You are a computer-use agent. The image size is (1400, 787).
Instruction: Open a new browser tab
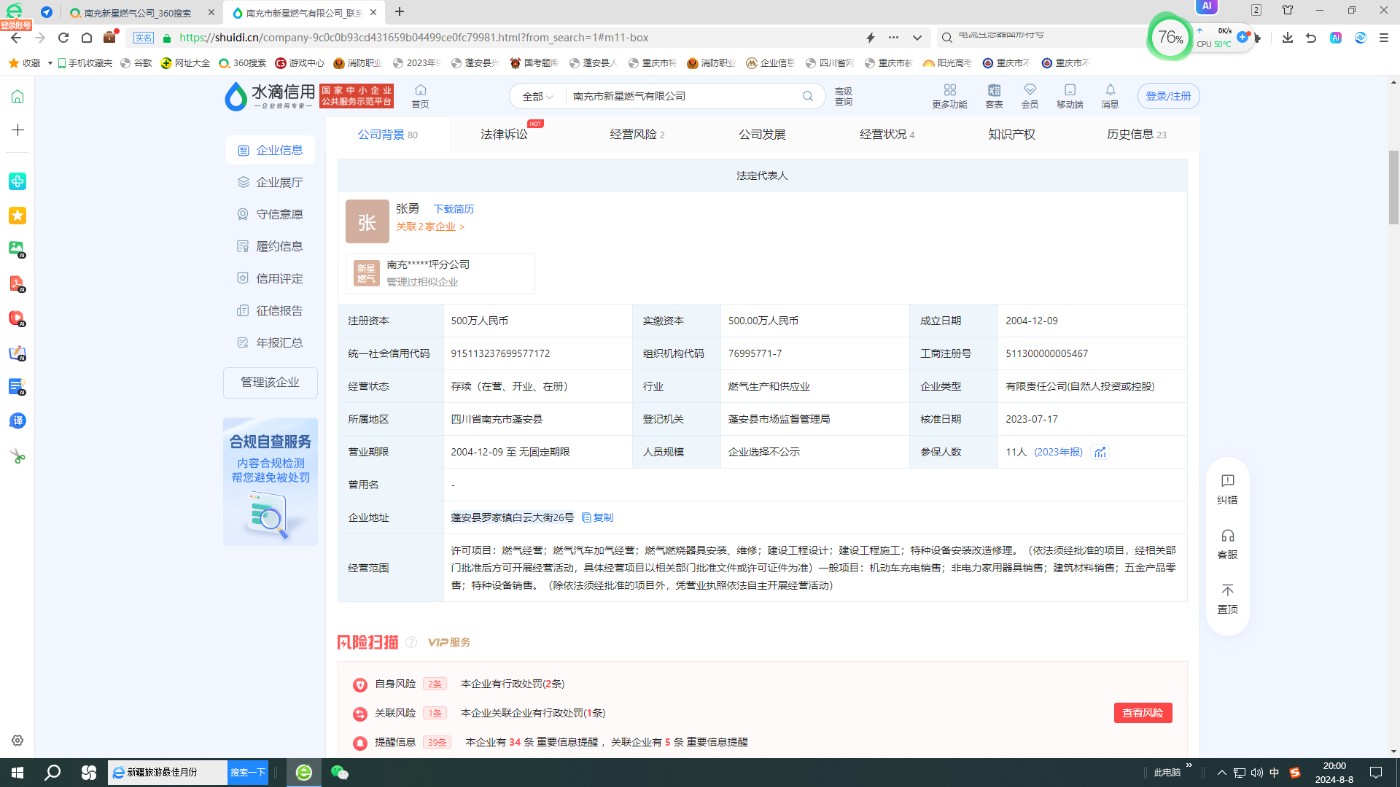pos(399,12)
